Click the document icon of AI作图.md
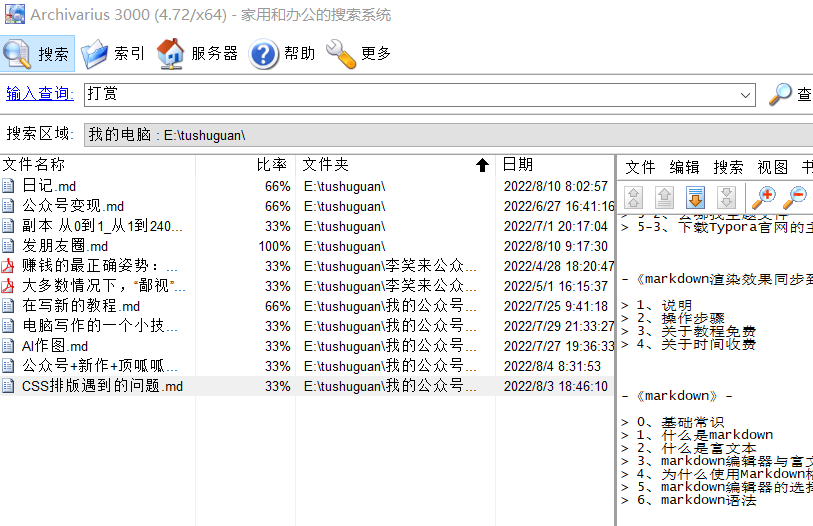Viewport: 813px width, 526px height. (x=8, y=346)
